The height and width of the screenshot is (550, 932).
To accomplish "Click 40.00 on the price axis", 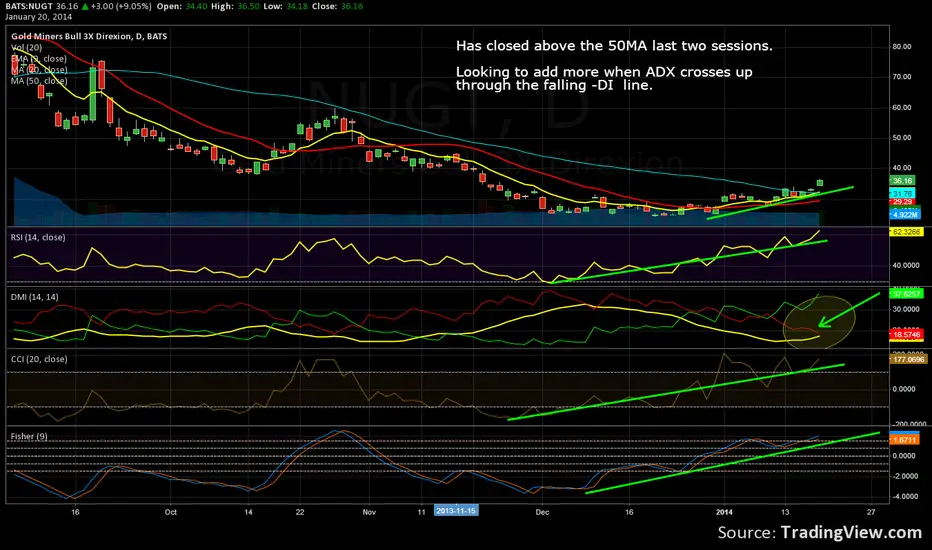I will tap(902, 168).
